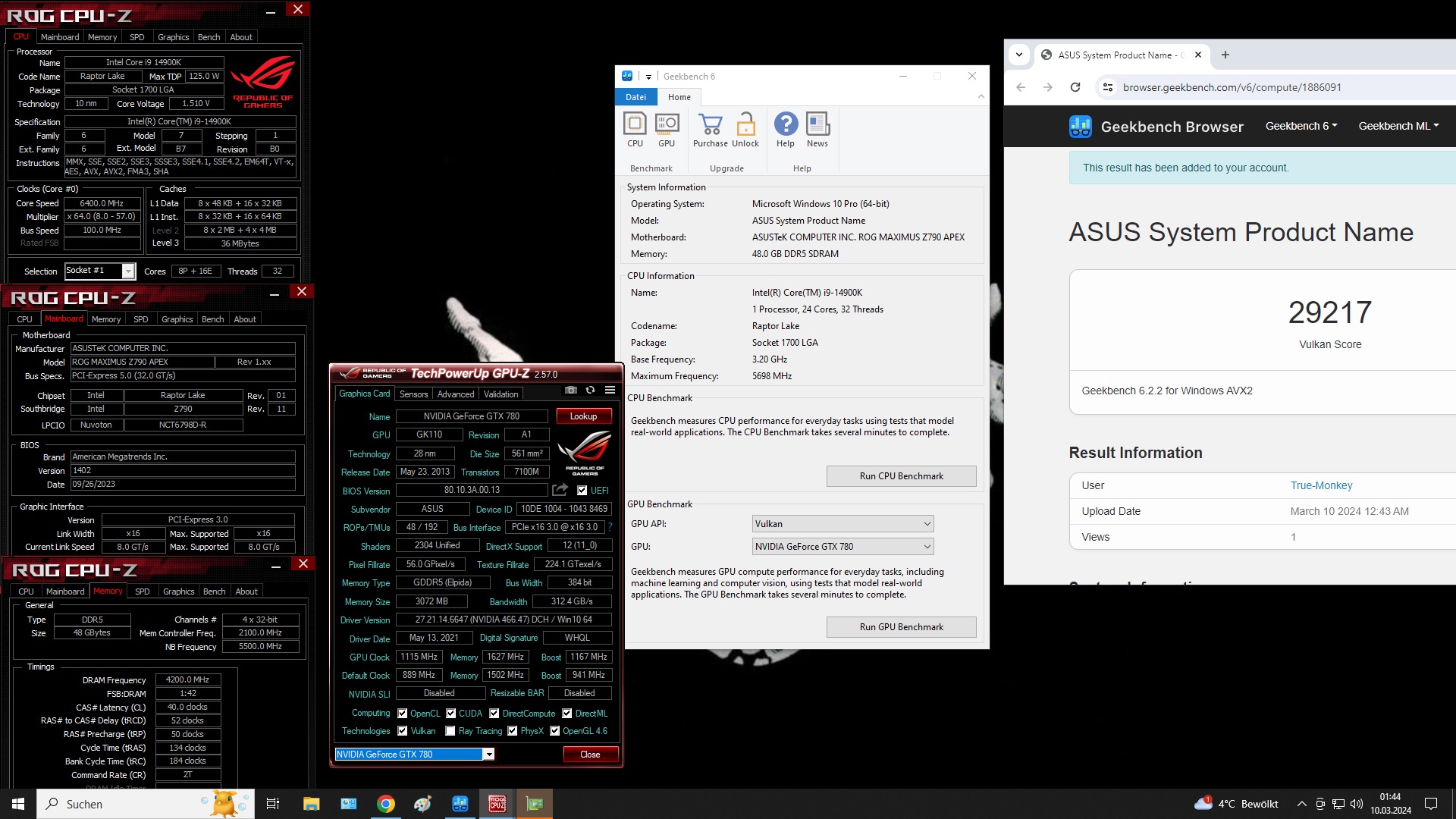Open the GPU API Vulkan dropdown

[x=843, y=524]
